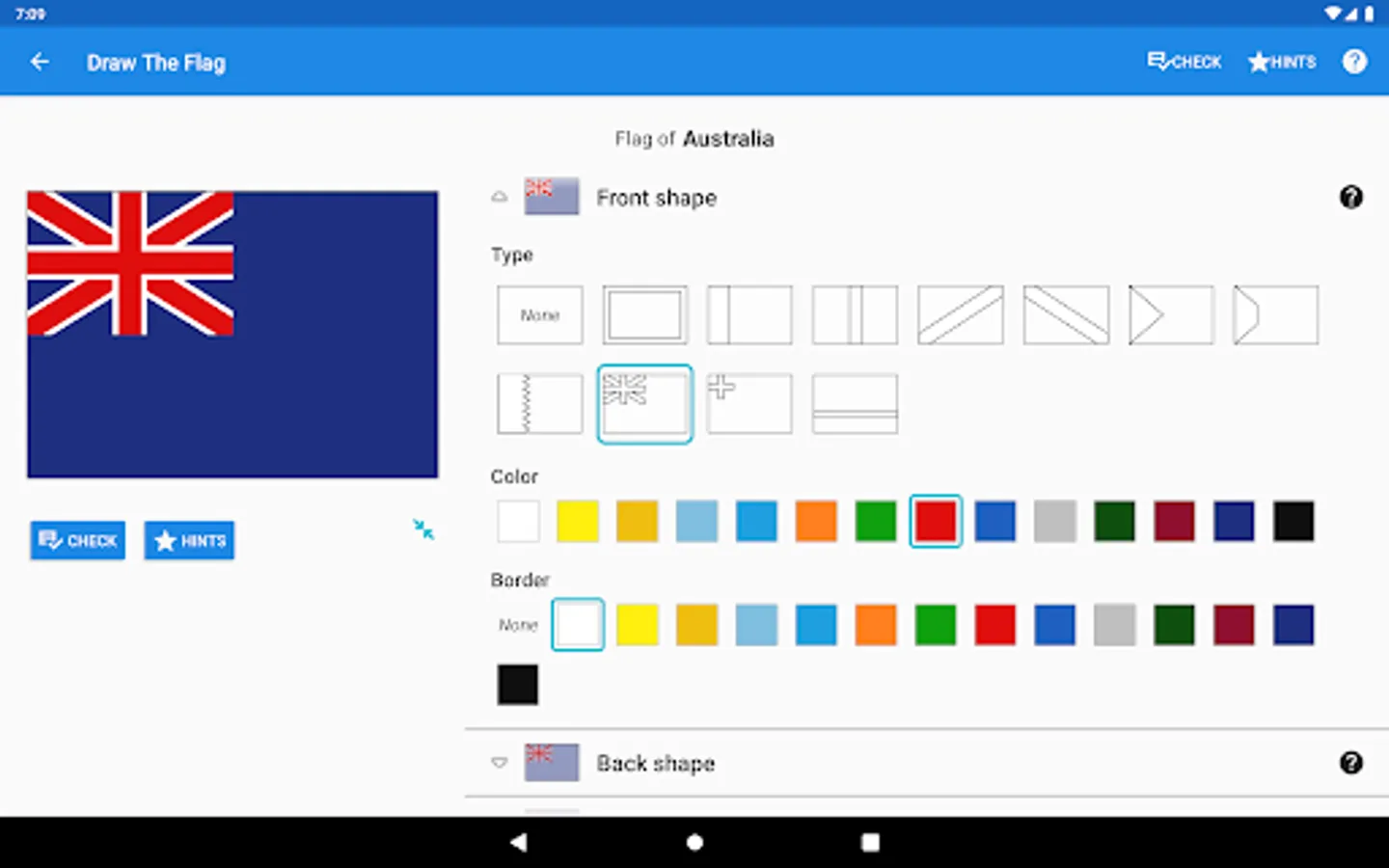Viewport: 1389px width, 868px height.
Task: Choose white Border color
Action: (x=578, y=625)
